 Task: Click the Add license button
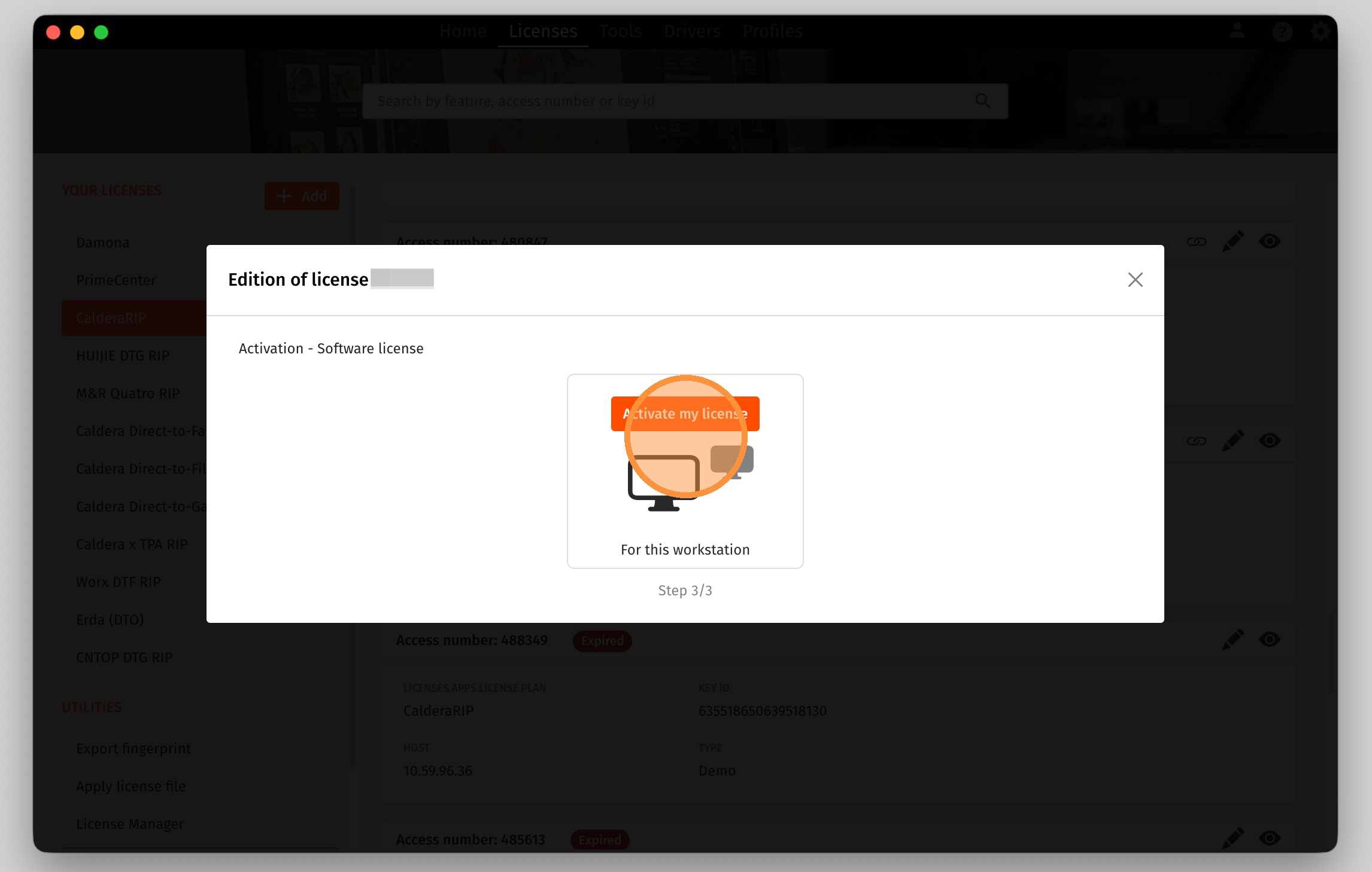tap(302, 196)
